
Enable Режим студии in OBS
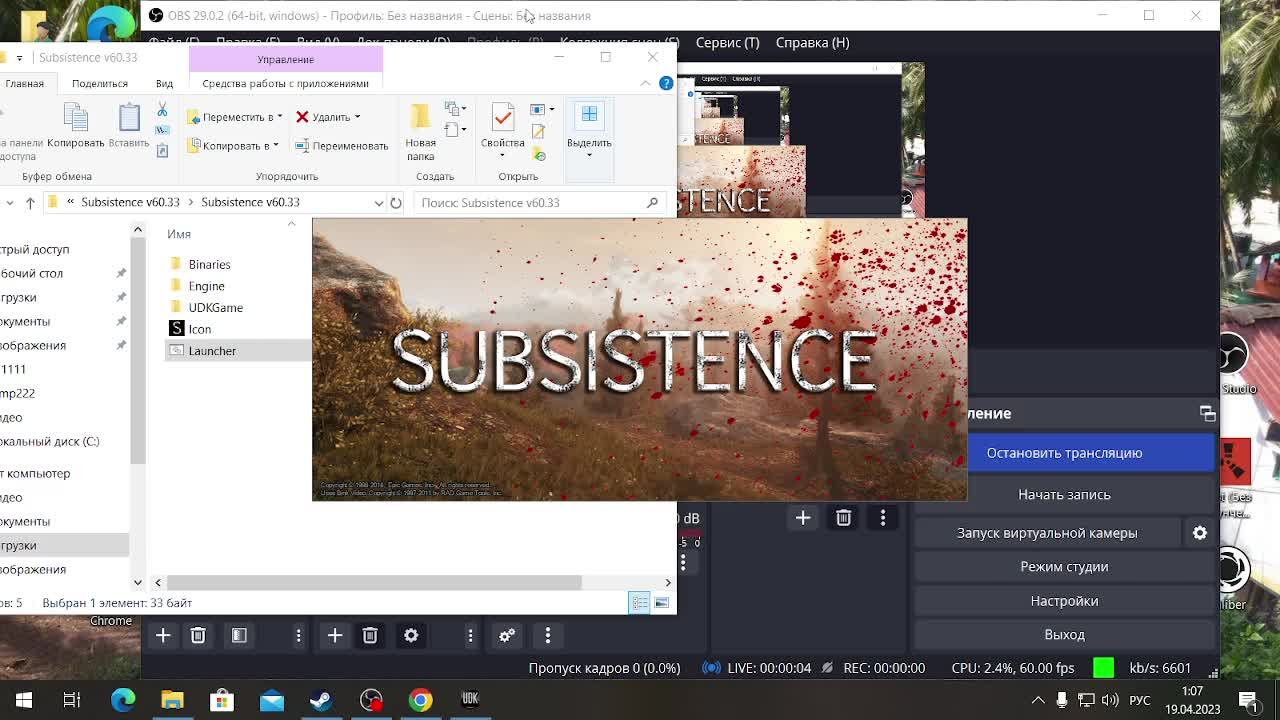pyautogui.click(x=1064, y=566)
